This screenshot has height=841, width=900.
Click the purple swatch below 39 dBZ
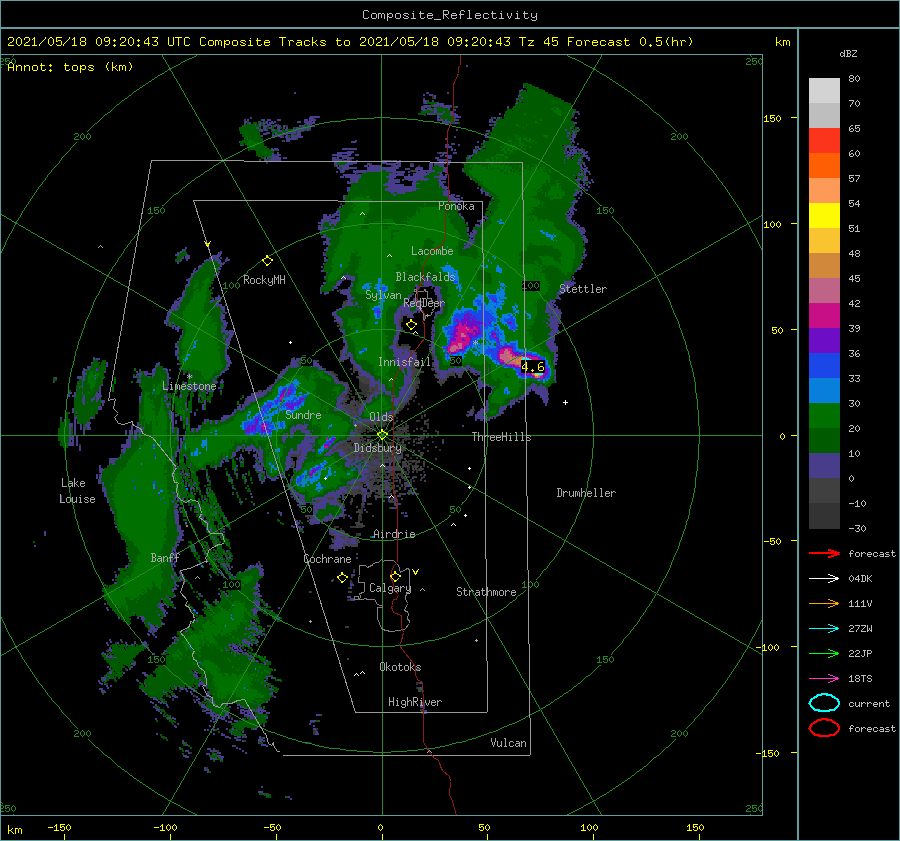click(824, 341)
